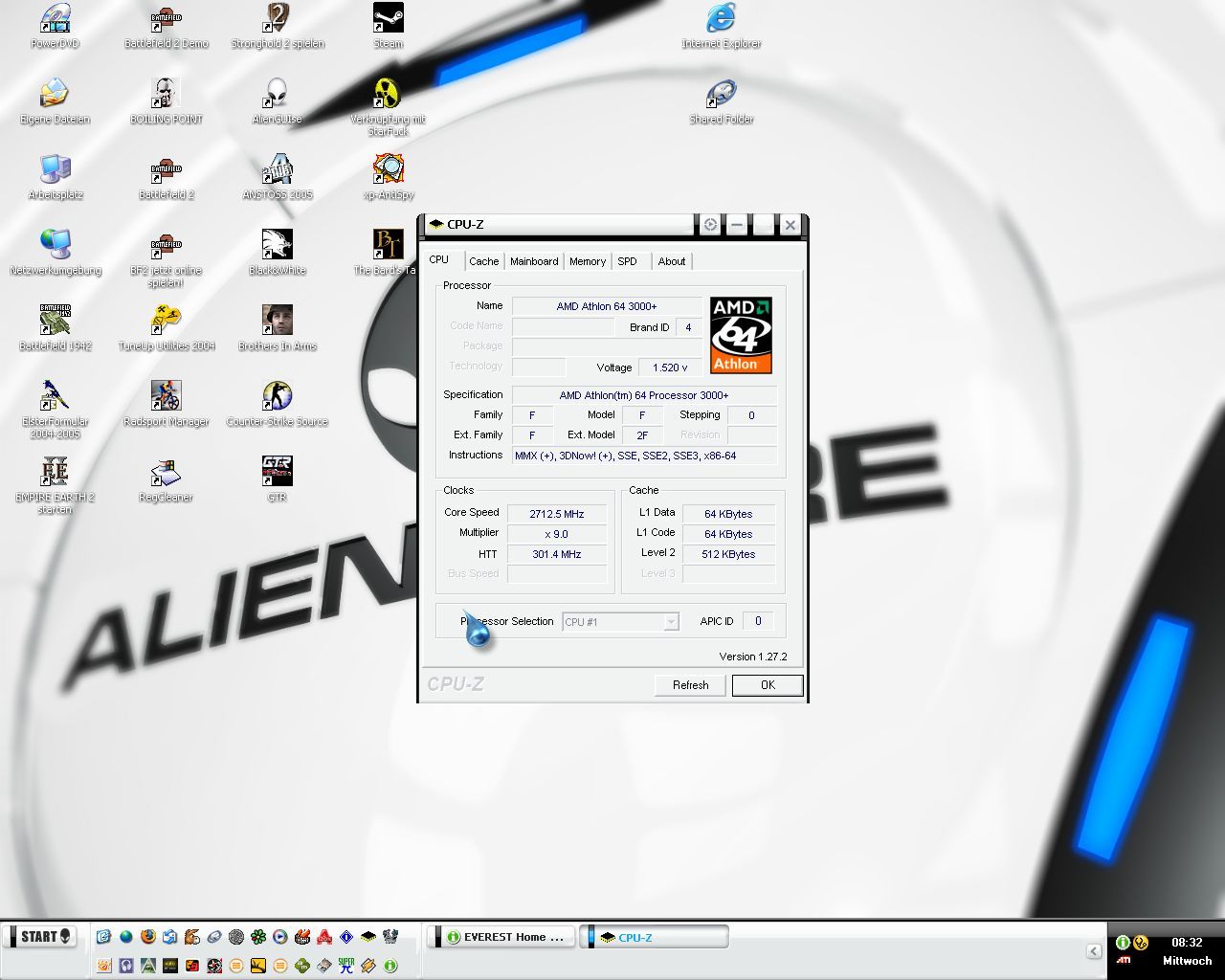Image resolution: width=1225 pixels, height=980 pixels.
Task: Open the SPD tab
Action: [x=627, y=261]
